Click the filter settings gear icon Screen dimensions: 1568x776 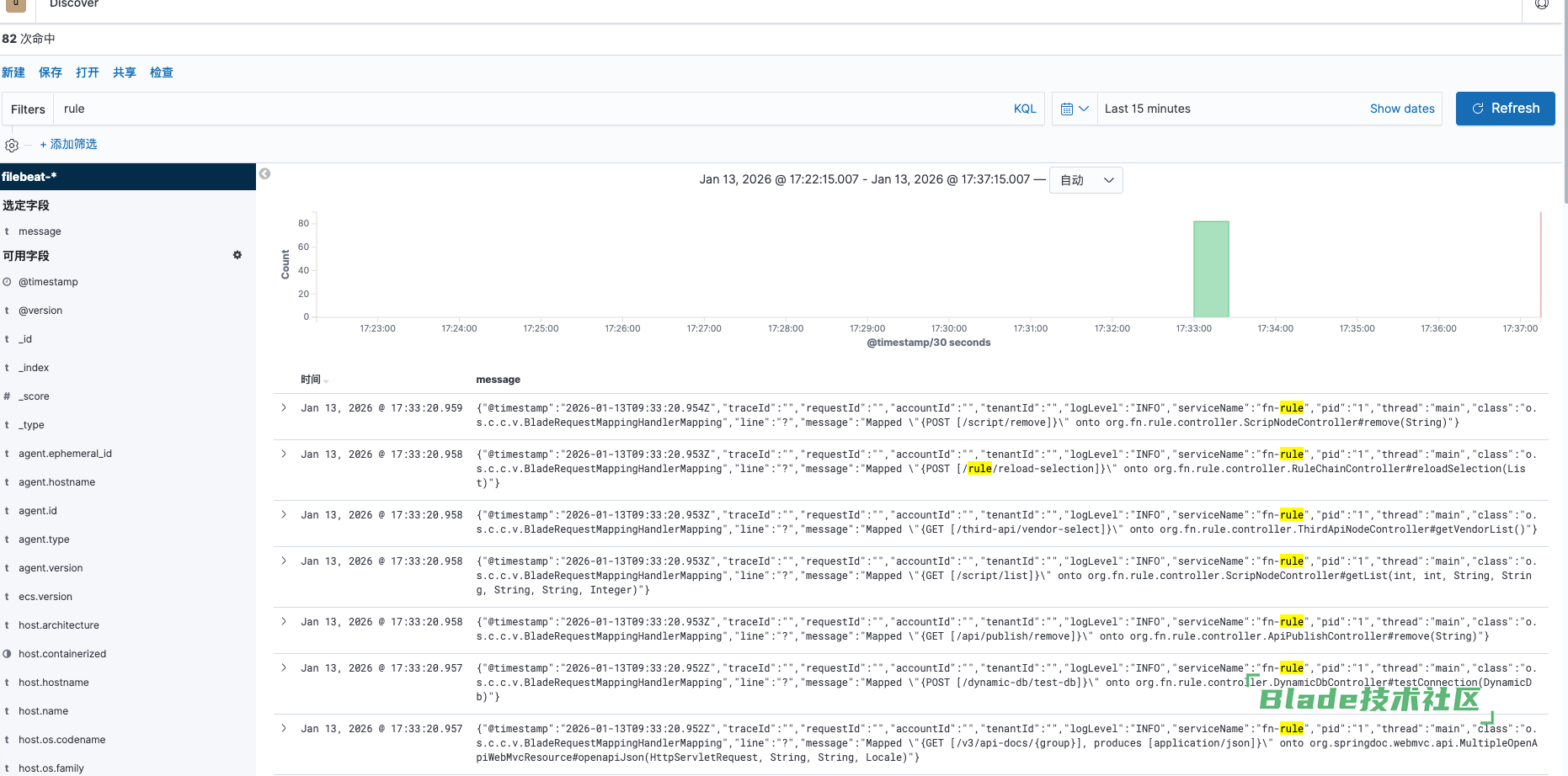tap(12, 146)
